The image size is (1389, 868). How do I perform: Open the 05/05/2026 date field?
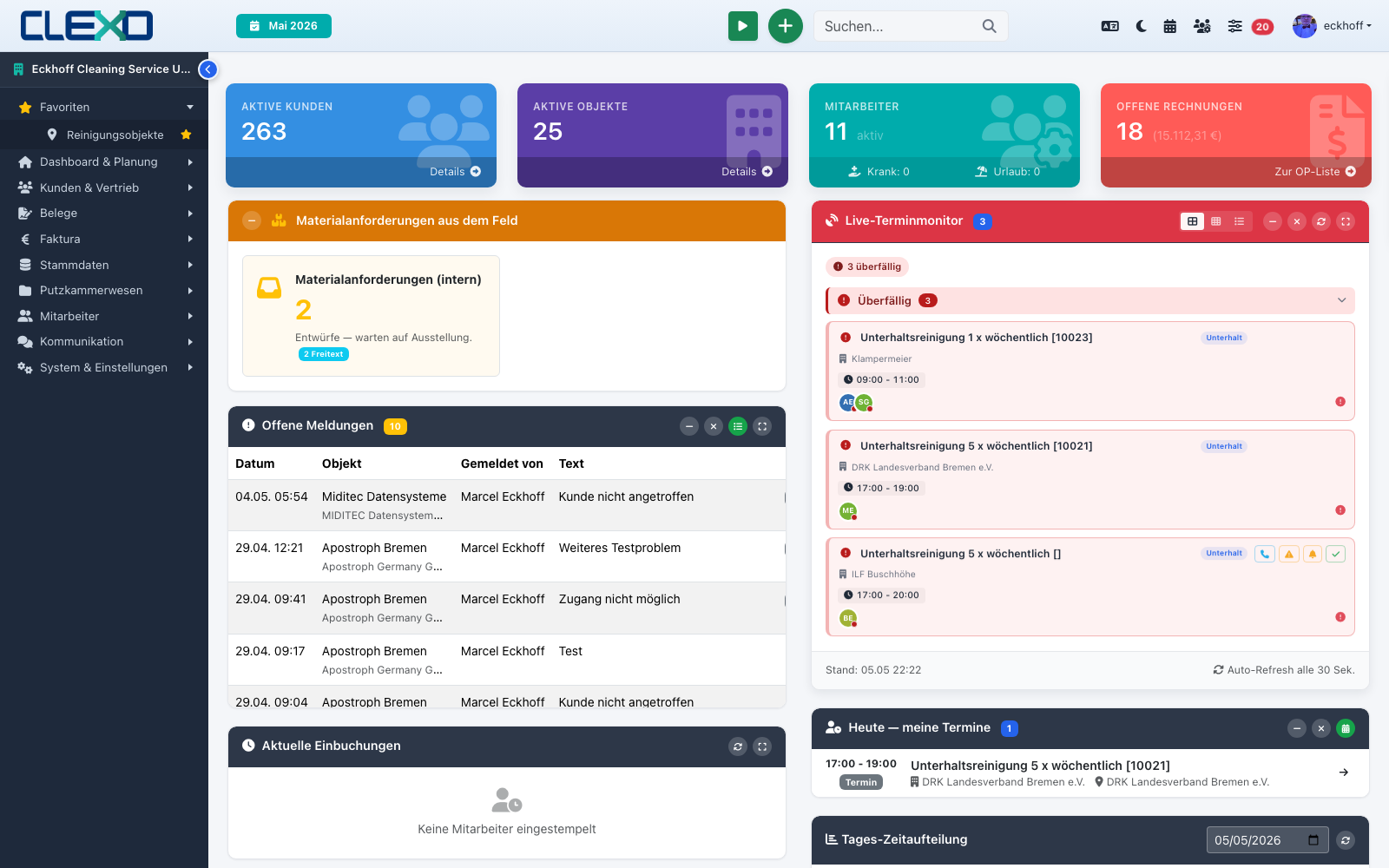coord(1267,840)
